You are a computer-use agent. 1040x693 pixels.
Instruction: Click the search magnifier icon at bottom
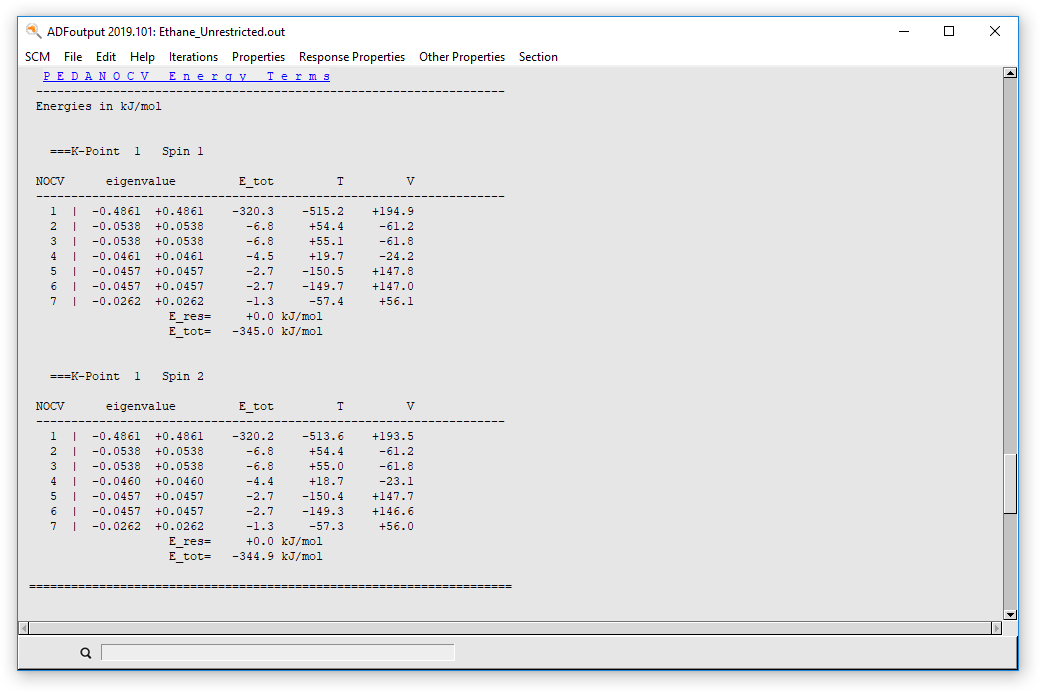85,652
